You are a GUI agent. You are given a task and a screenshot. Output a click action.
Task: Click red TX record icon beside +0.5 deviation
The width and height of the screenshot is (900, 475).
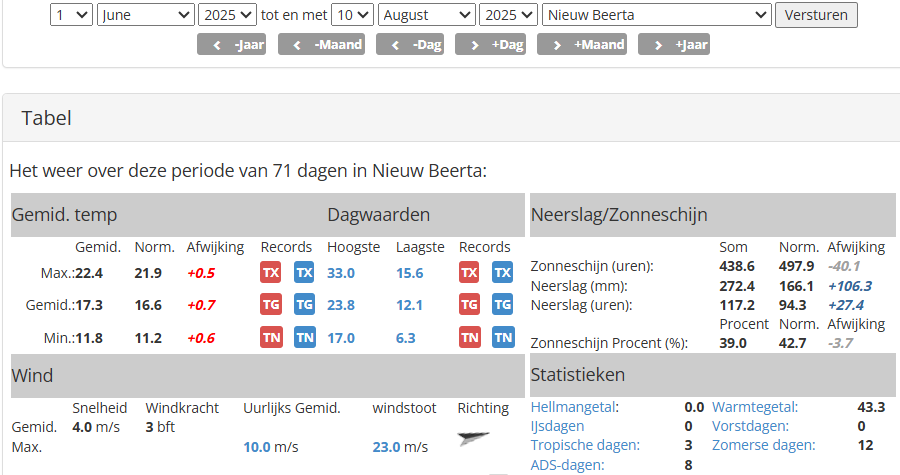click(x=270, y=273)
